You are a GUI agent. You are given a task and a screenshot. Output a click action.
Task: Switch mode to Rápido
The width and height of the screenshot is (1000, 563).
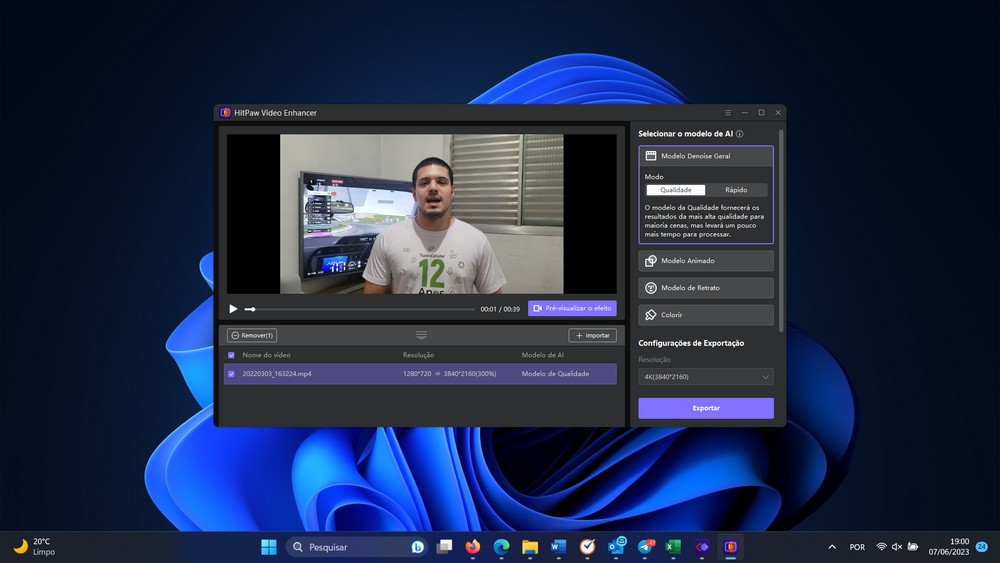tap(736, 190)
